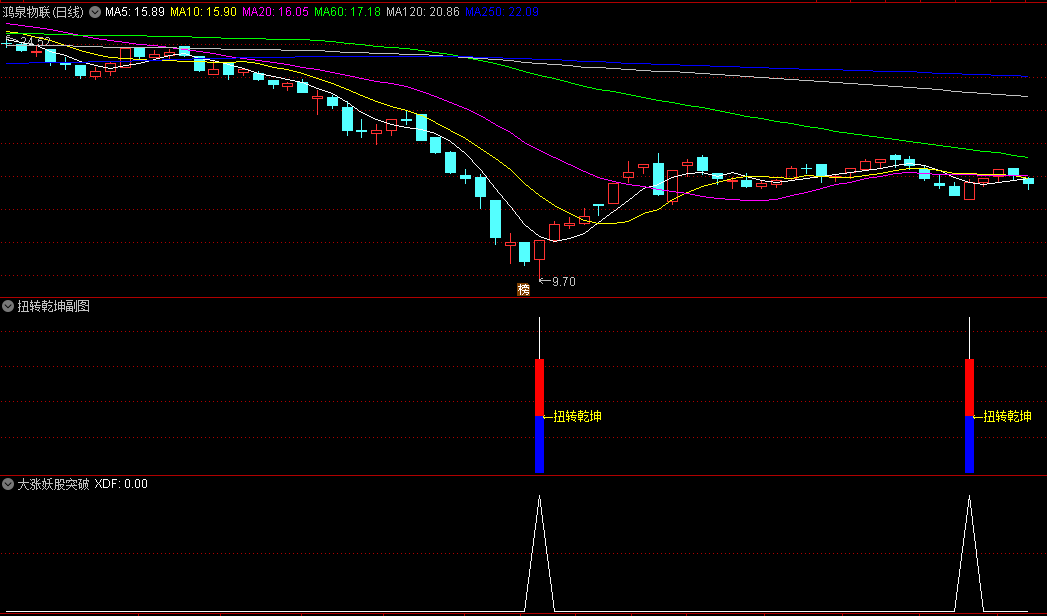Click the second 扭转乾坤 signal label near right edge
The image size is (1047, 616).
1007,416
